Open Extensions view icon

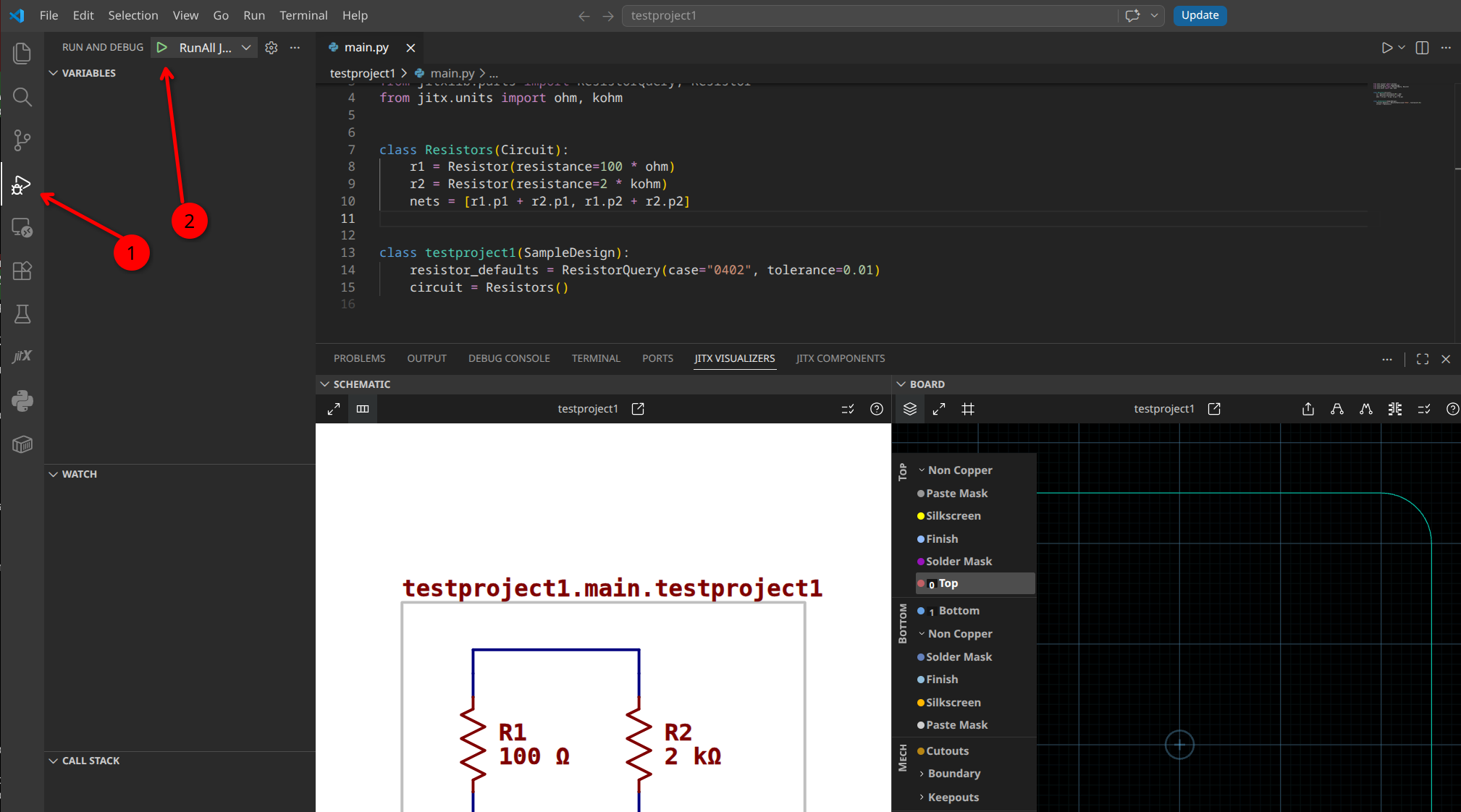tap(22, 271)
